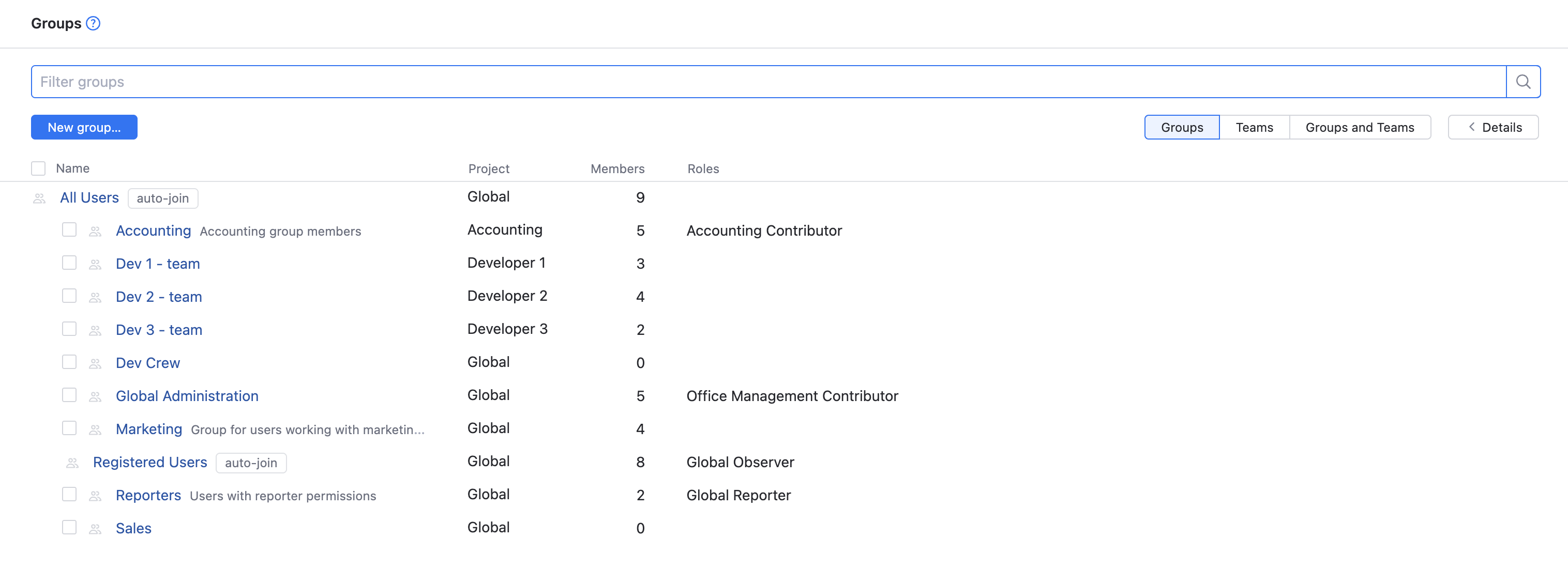Viewport: 1568px width, 584px height.
Task: Switch to Groups and Teams view
Action: click(x=1359, y=127)
